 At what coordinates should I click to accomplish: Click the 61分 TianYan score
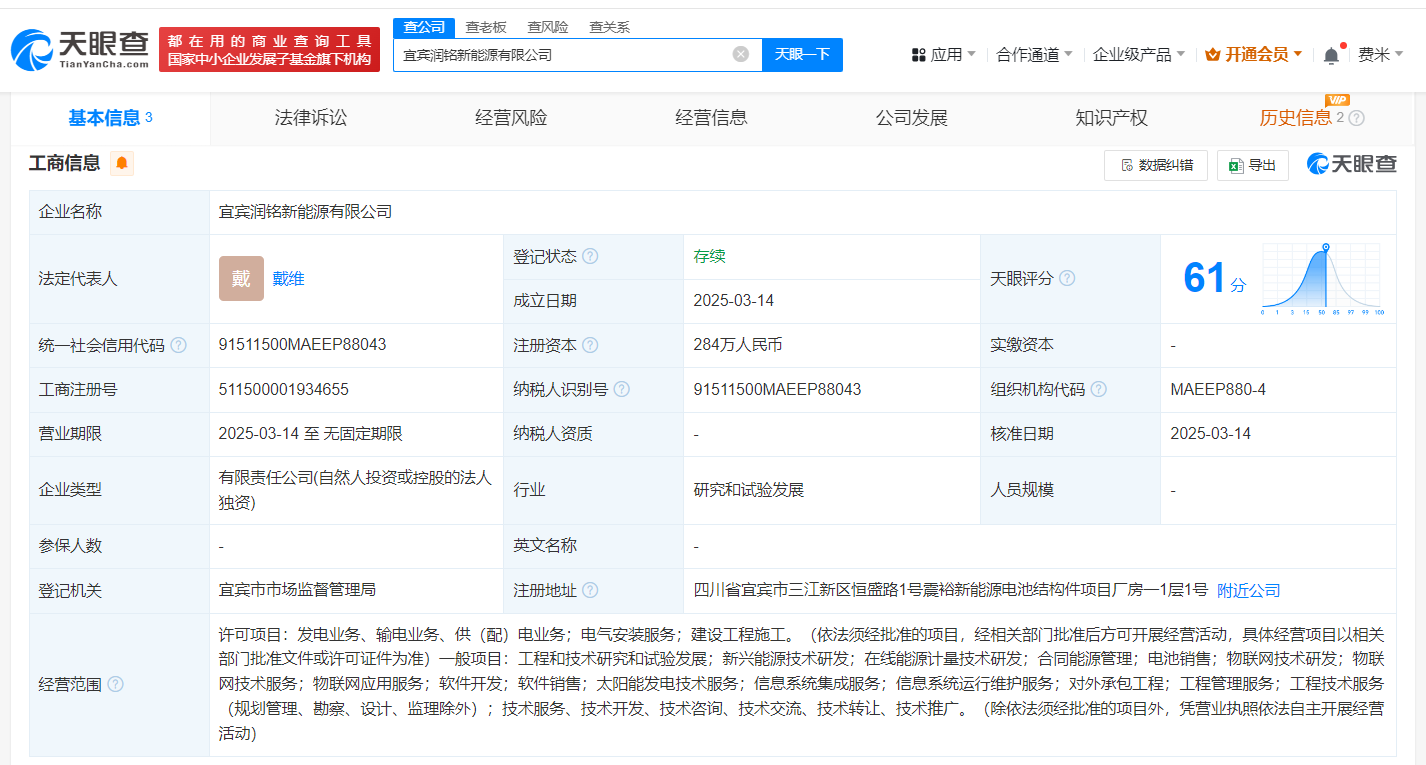[x=1214, y=278]
